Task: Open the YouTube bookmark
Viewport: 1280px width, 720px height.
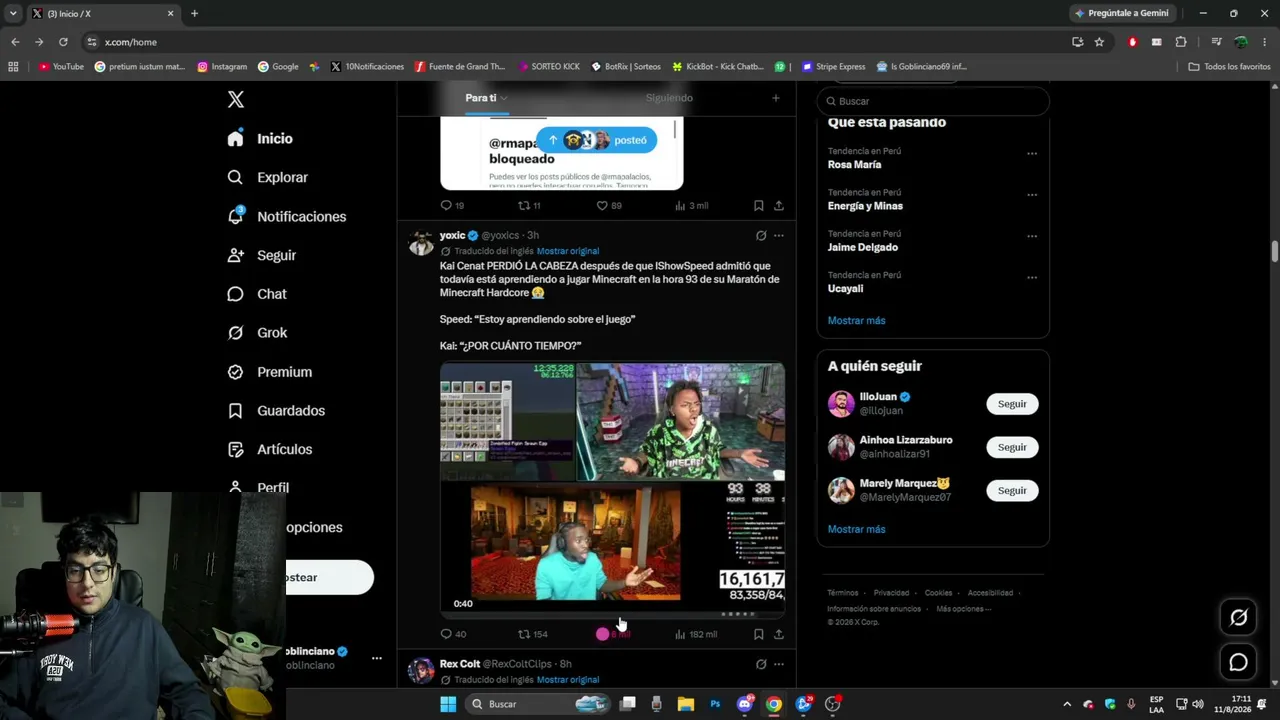Action: tap(61, 67)
